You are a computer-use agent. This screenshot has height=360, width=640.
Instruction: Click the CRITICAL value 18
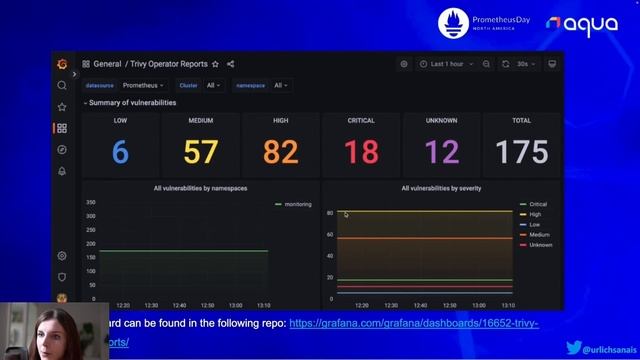click(361, 152)
